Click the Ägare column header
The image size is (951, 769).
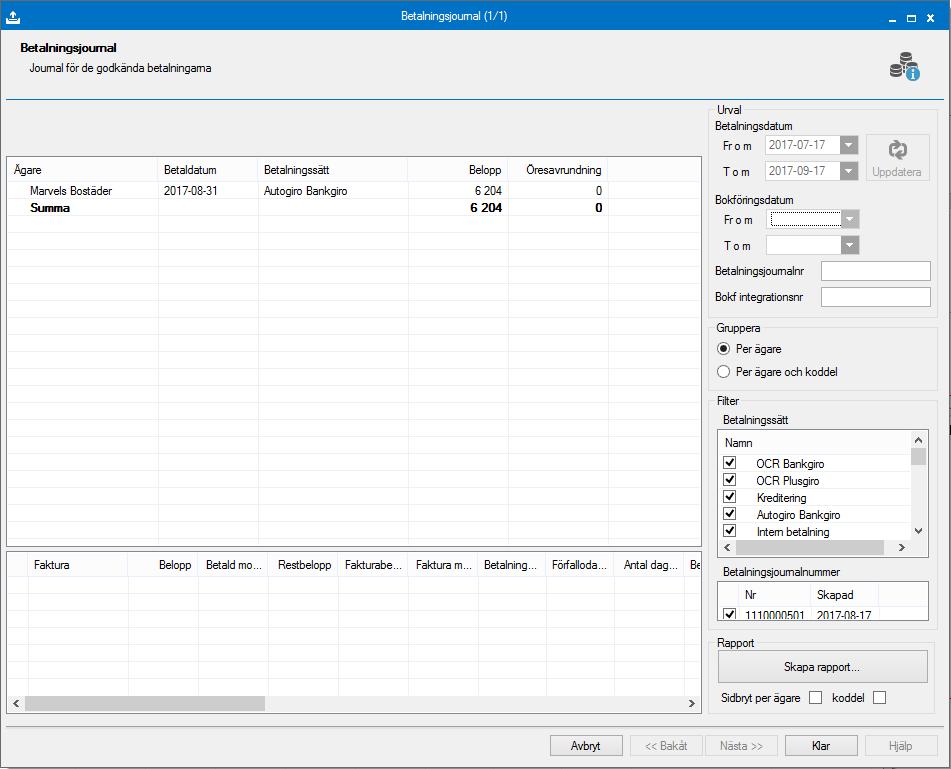point(82,170)
